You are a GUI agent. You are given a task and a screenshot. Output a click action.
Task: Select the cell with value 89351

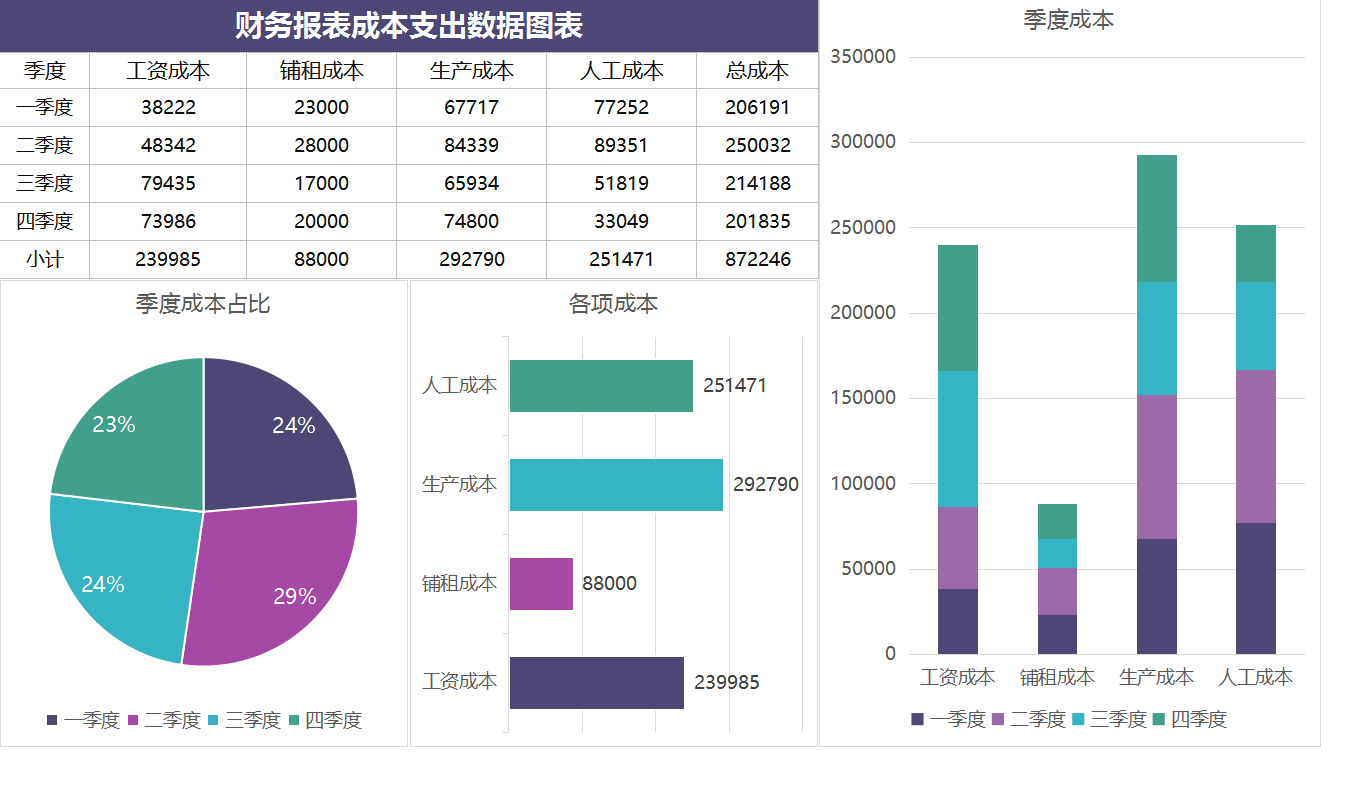pos(622,146)
